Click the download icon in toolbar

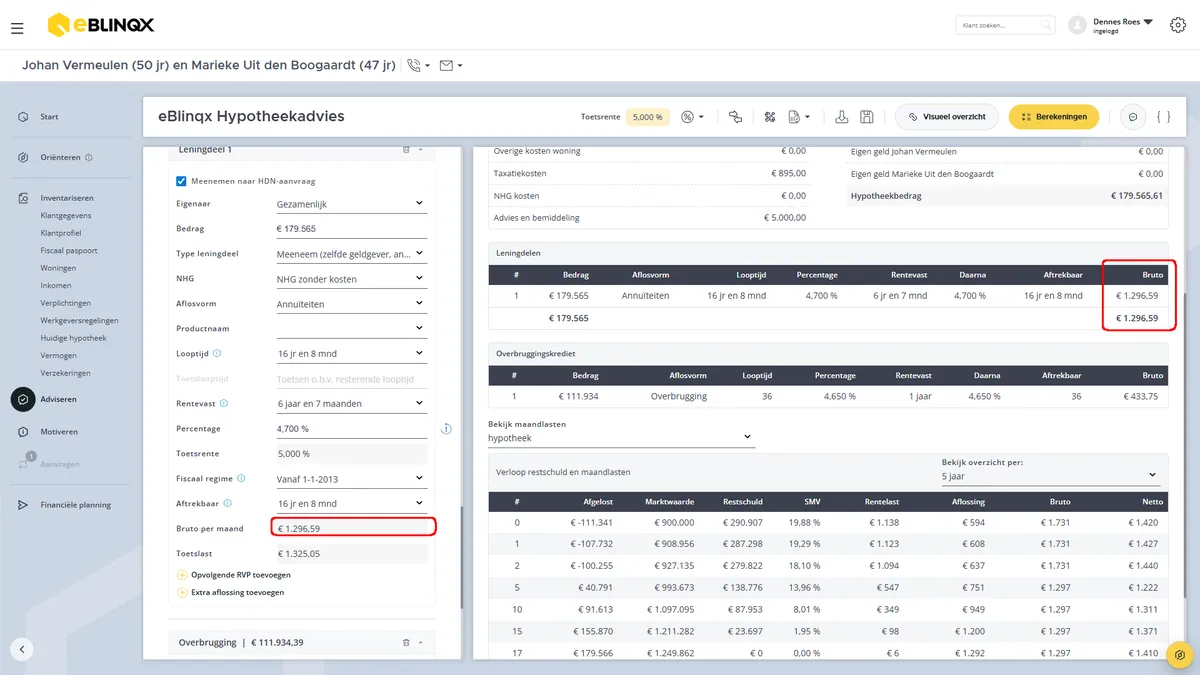[842, 117]
